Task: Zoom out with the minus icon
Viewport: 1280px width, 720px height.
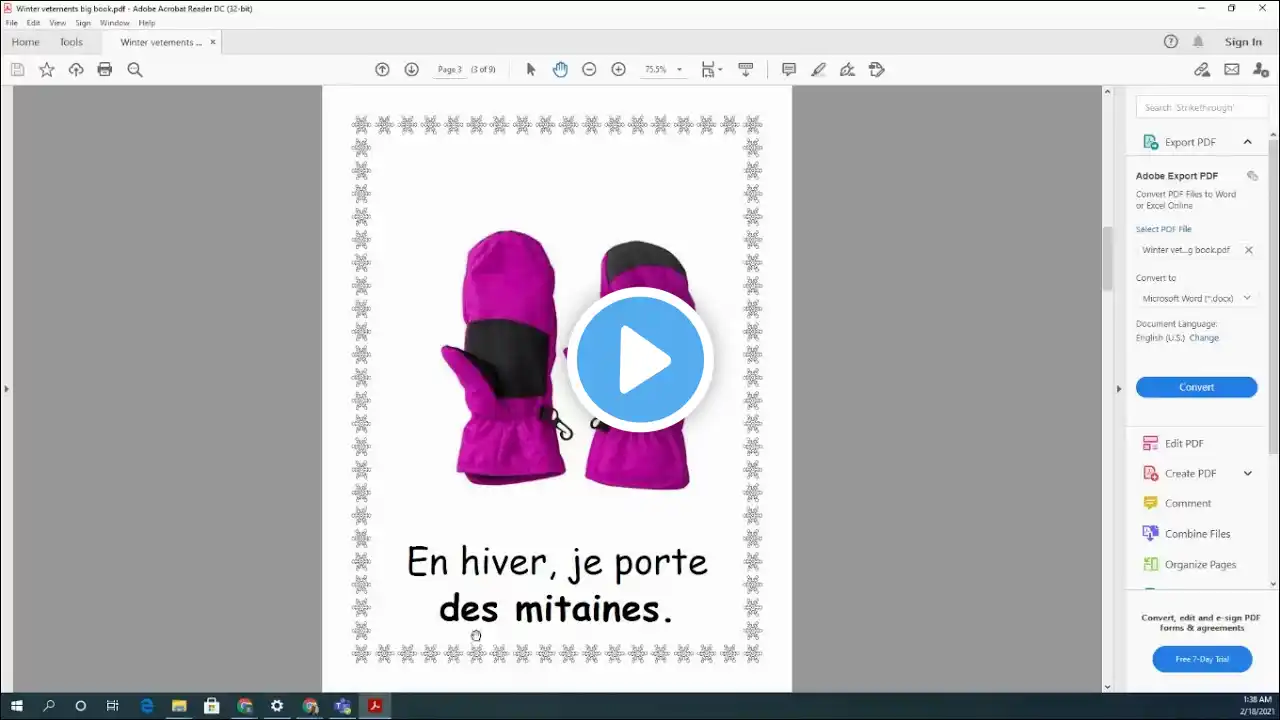Action: click(x=589, y=69)
